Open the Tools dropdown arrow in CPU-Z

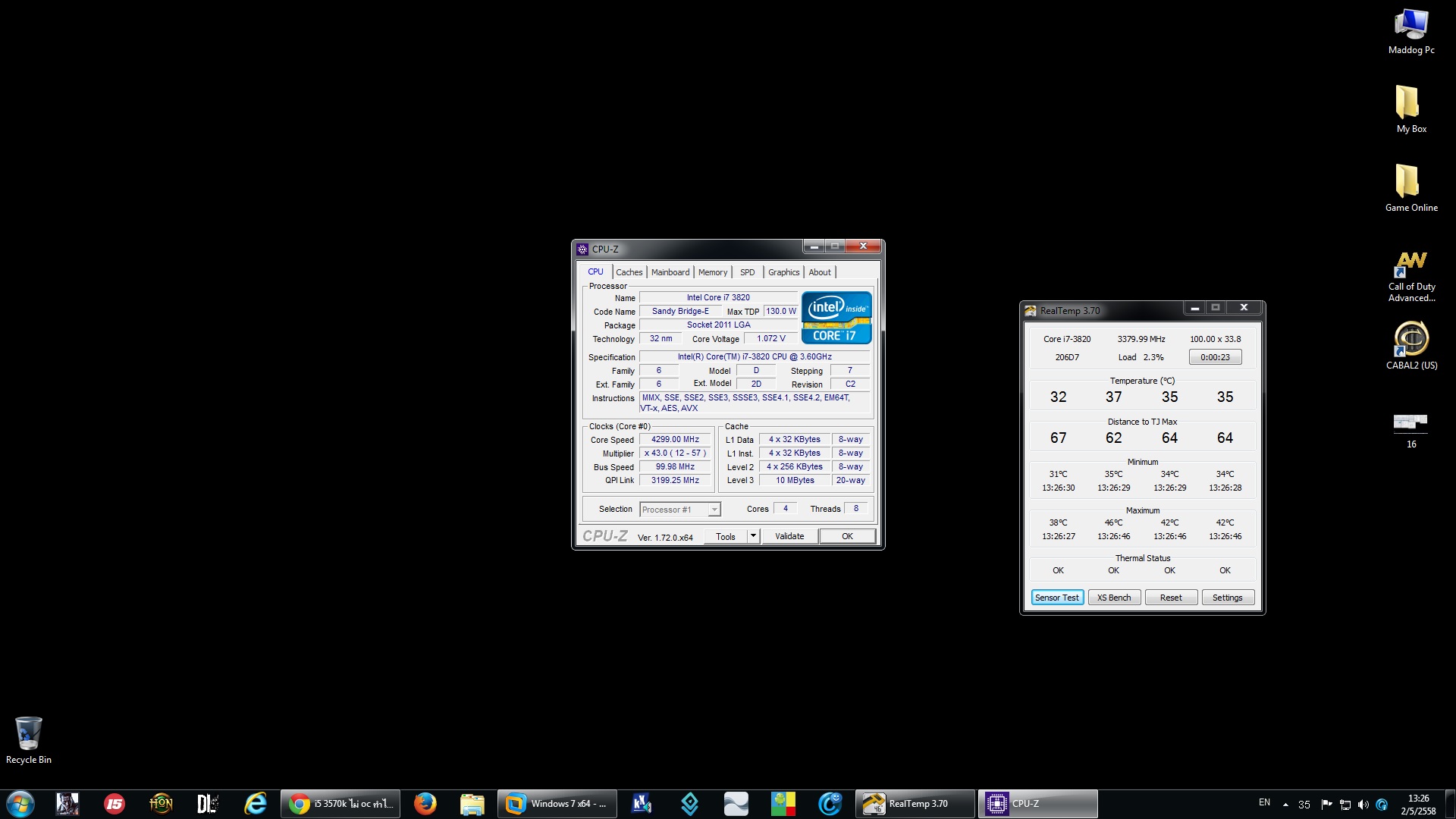click(x=753, y=536)
